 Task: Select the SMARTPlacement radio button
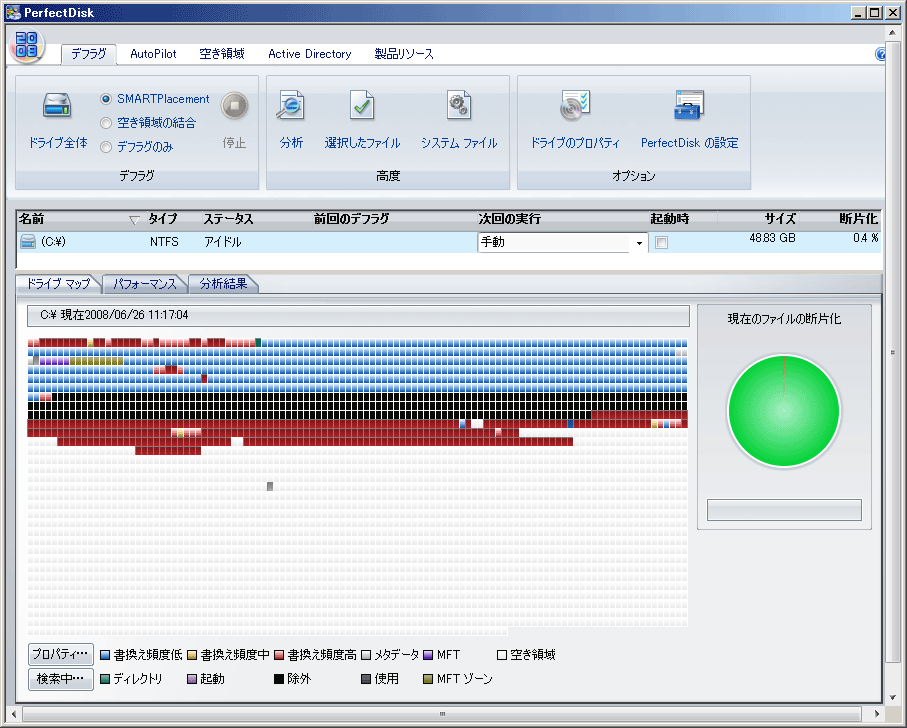pos(106,99)
